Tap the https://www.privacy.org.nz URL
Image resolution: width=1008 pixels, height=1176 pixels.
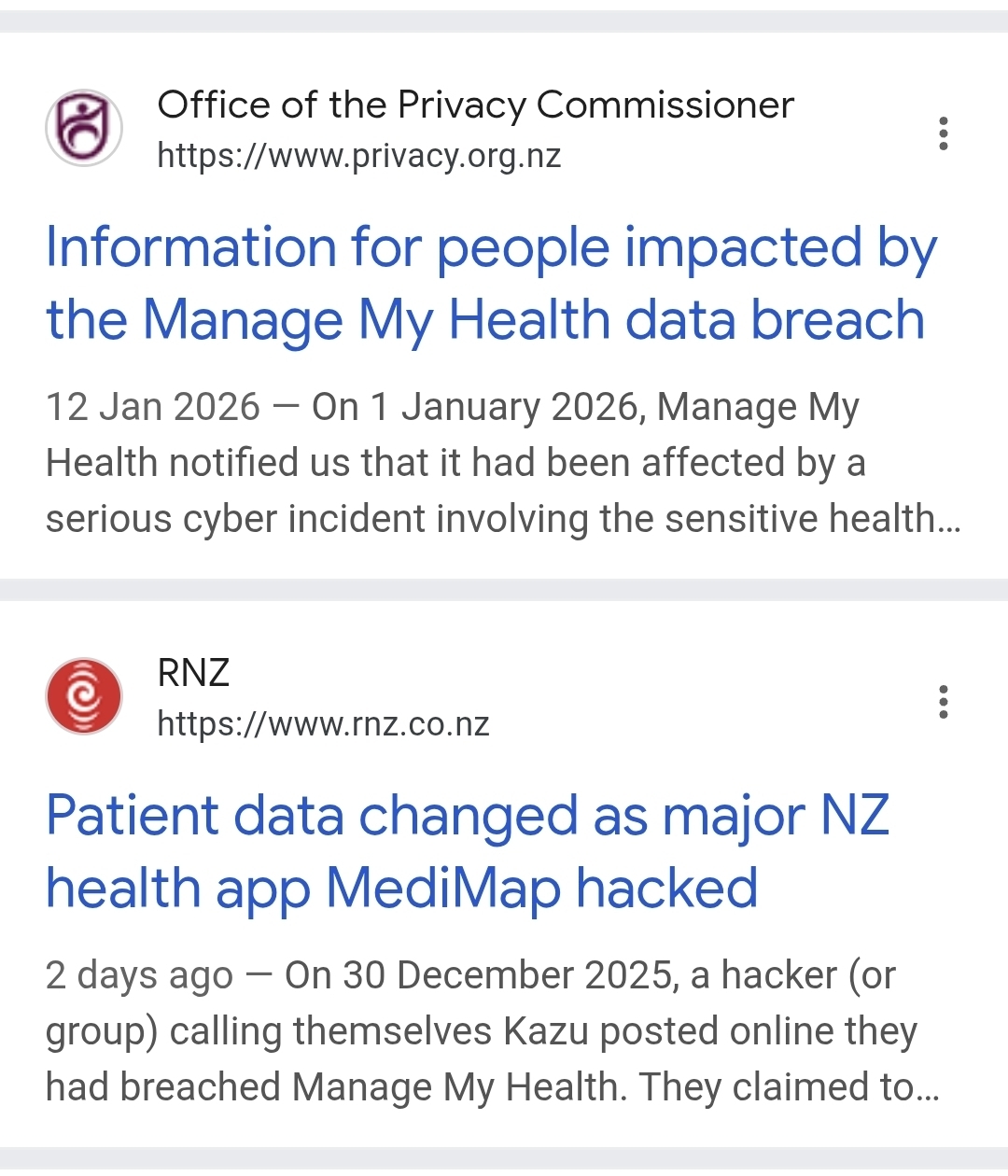coord(358,156)
